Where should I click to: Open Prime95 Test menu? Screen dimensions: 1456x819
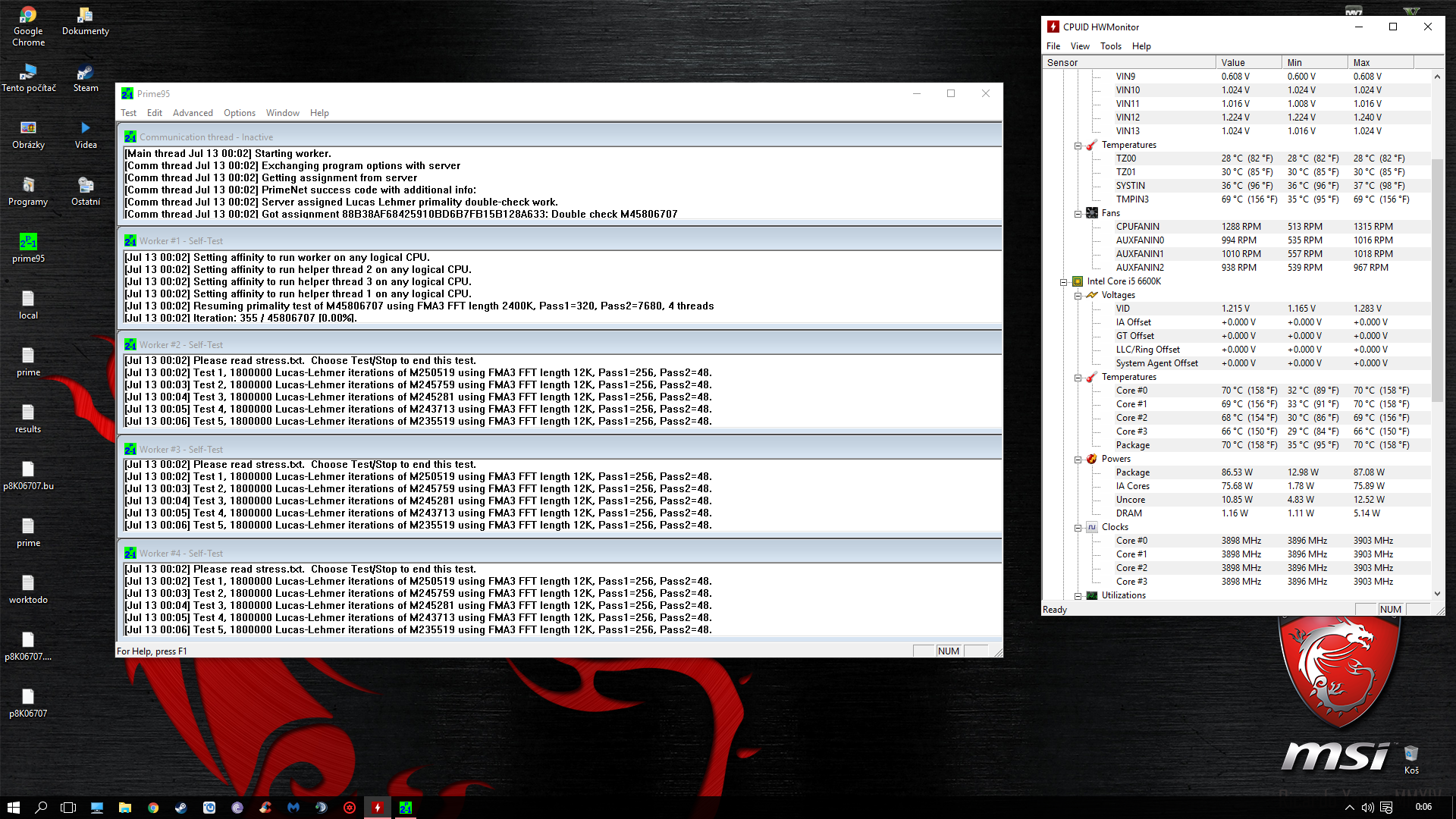click(128, 113)
